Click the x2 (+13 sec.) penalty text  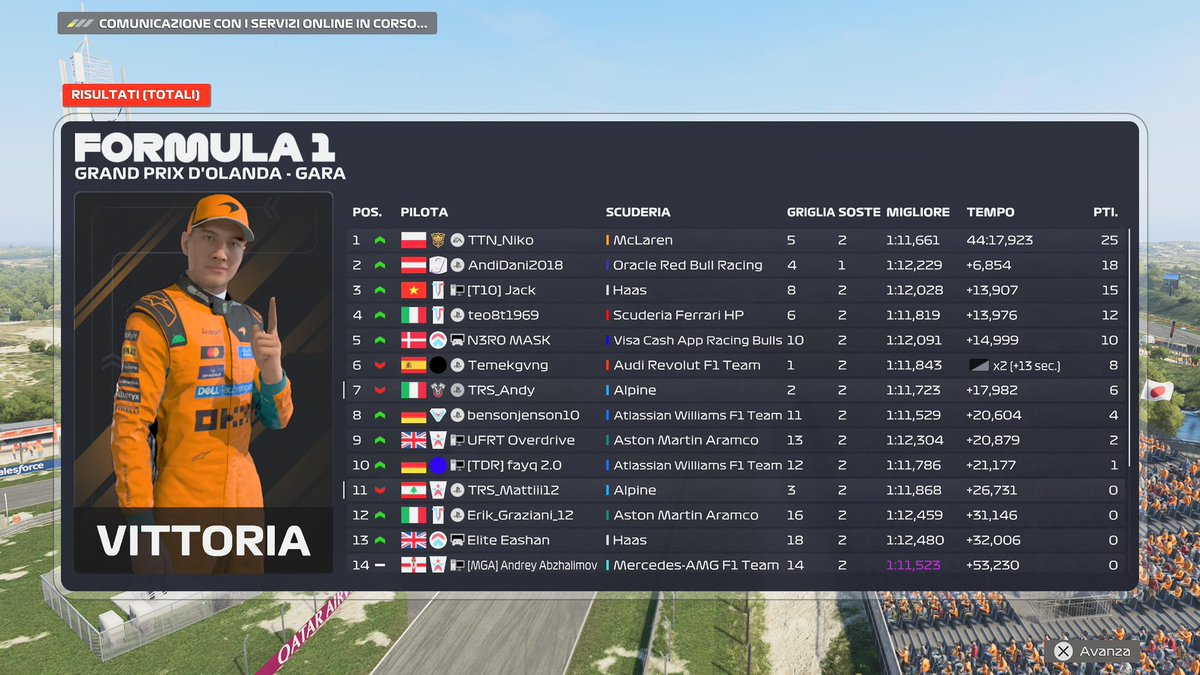1027,365
